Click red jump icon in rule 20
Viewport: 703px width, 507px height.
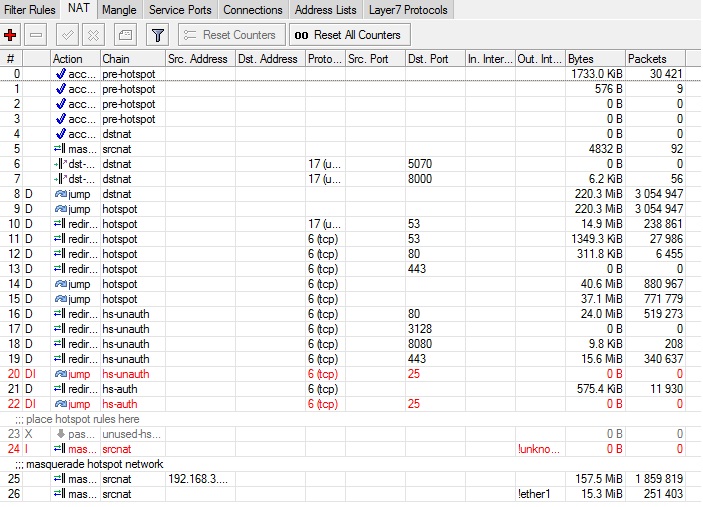pyautogui.click(x=61, y=374)
